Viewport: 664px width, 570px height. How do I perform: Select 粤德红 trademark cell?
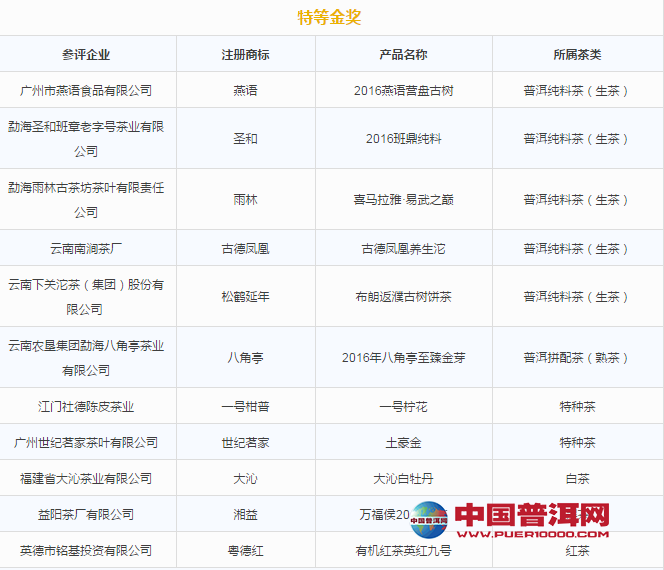(x=246, y=550)
